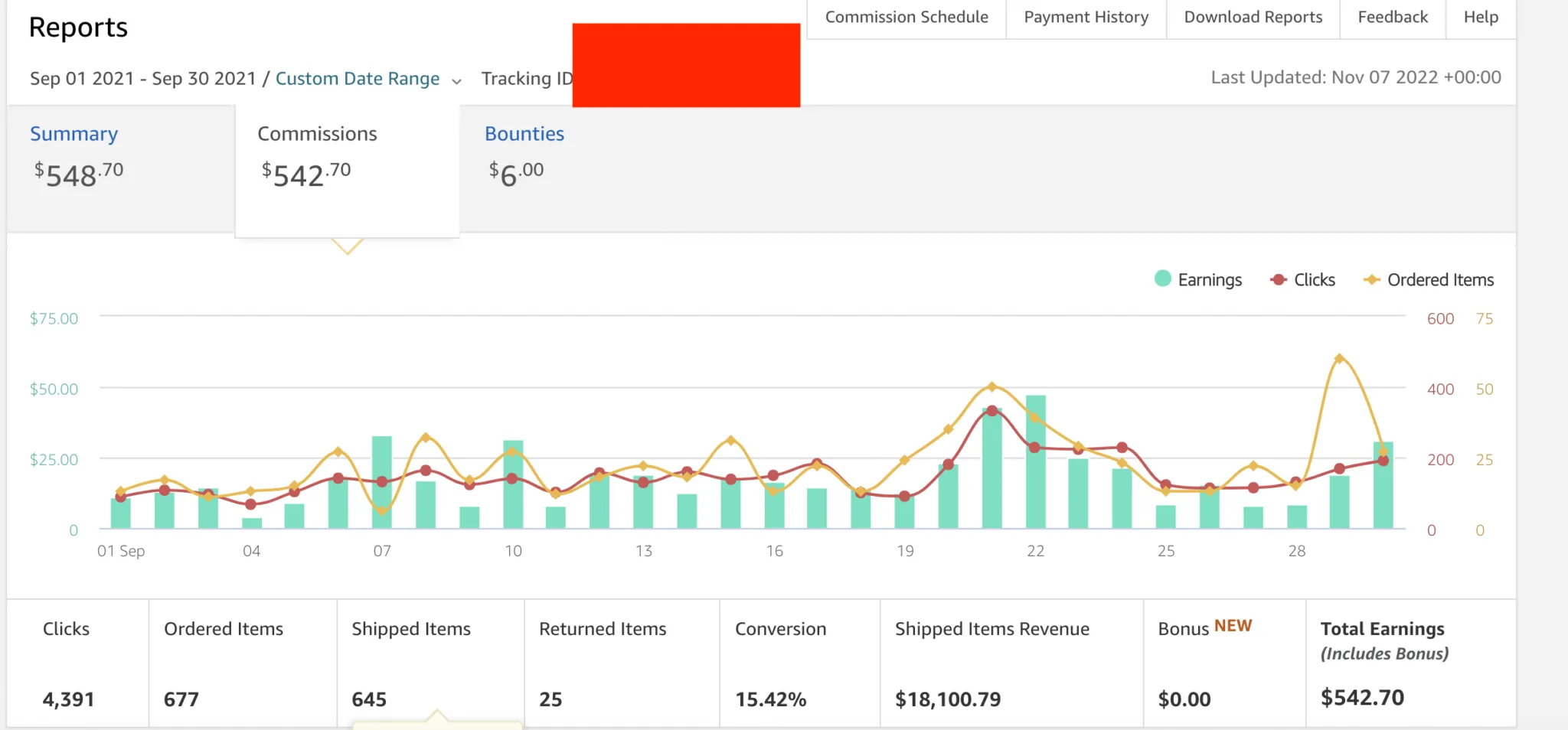Click the Sep 22 tallest earnings bar

click(x=1035, y=461)
